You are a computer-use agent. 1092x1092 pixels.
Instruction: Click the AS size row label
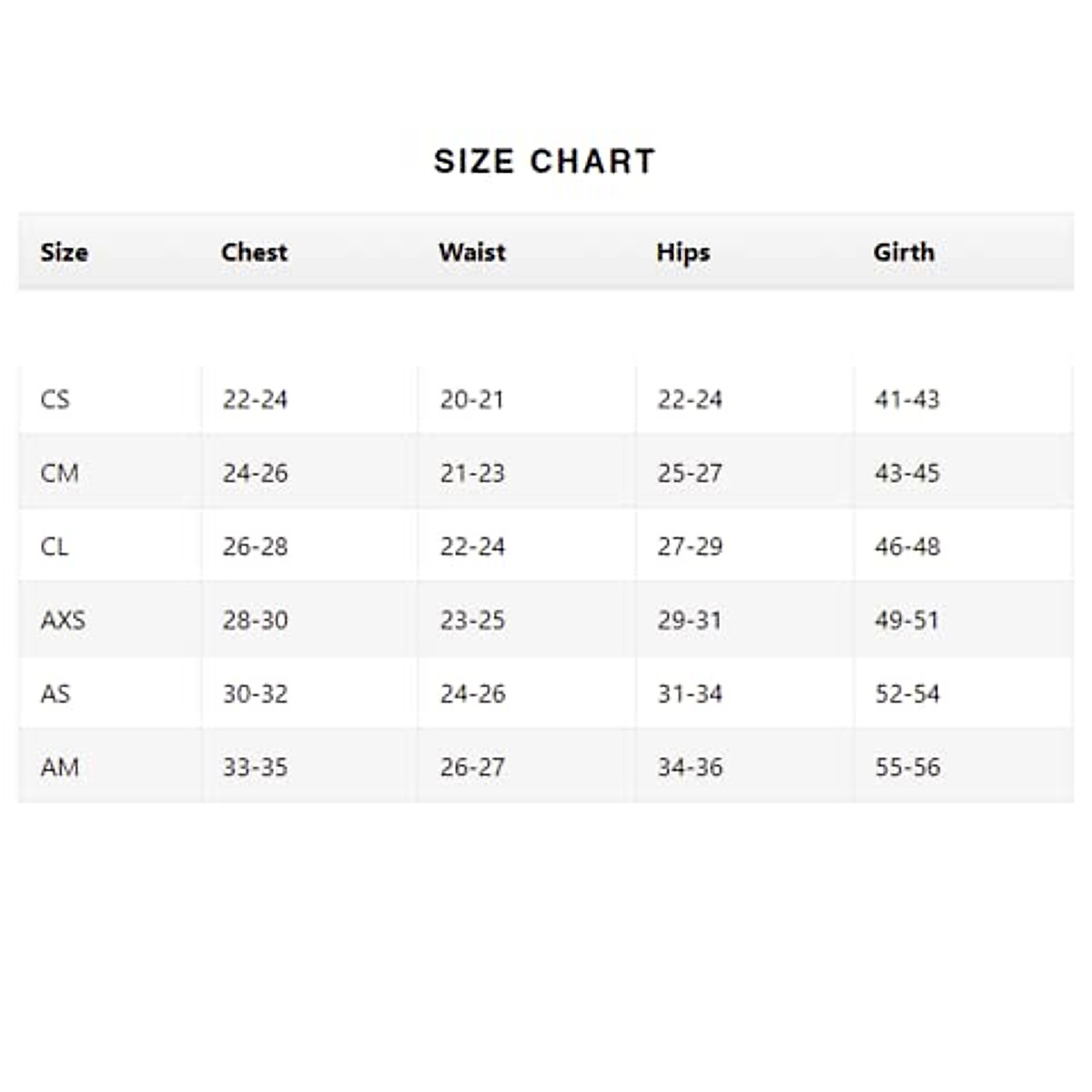(55, 694)
